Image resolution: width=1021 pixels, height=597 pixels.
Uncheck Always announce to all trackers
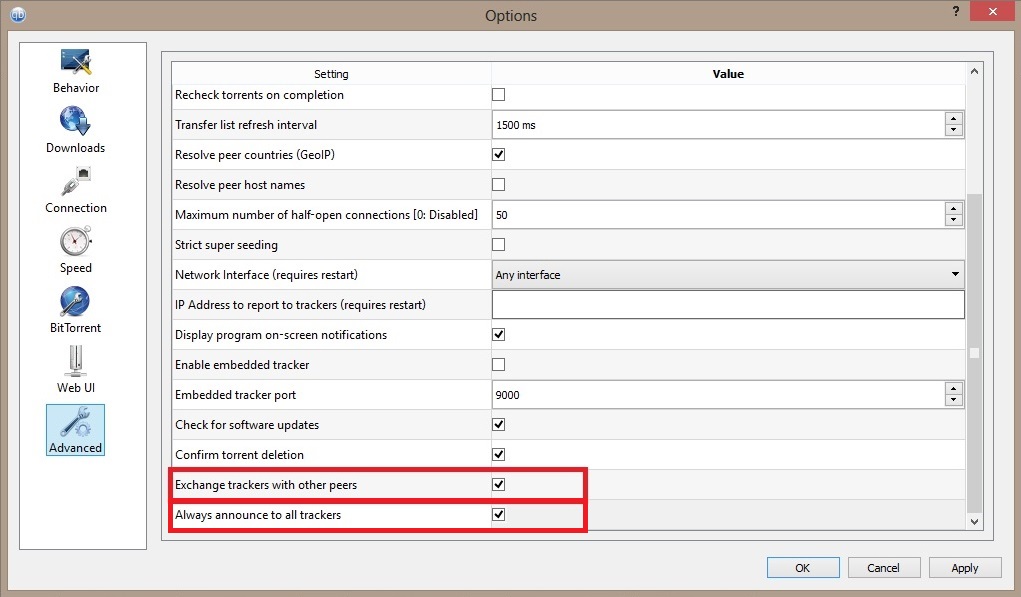tap(498, 515)
